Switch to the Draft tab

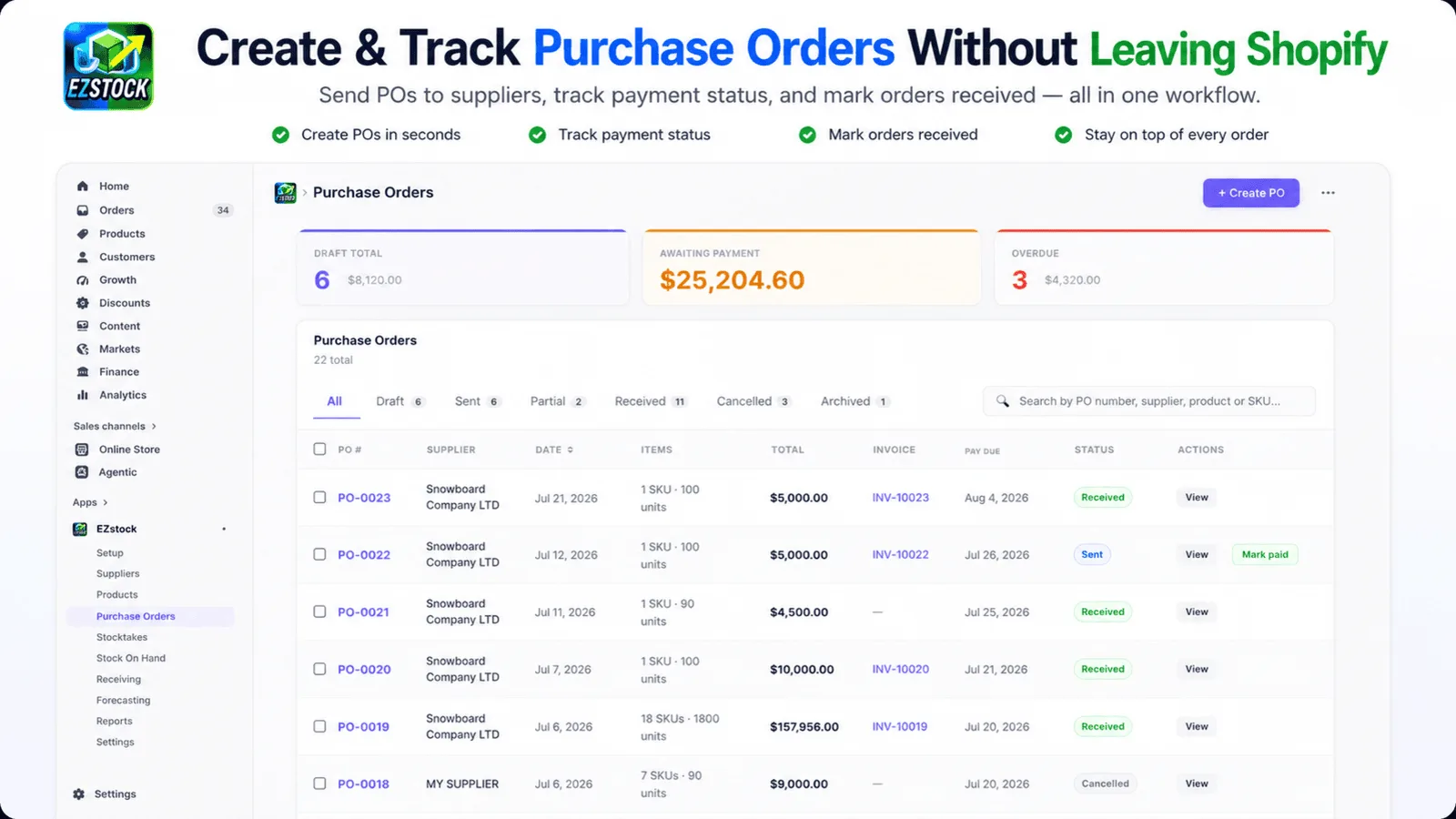(399, 401)
